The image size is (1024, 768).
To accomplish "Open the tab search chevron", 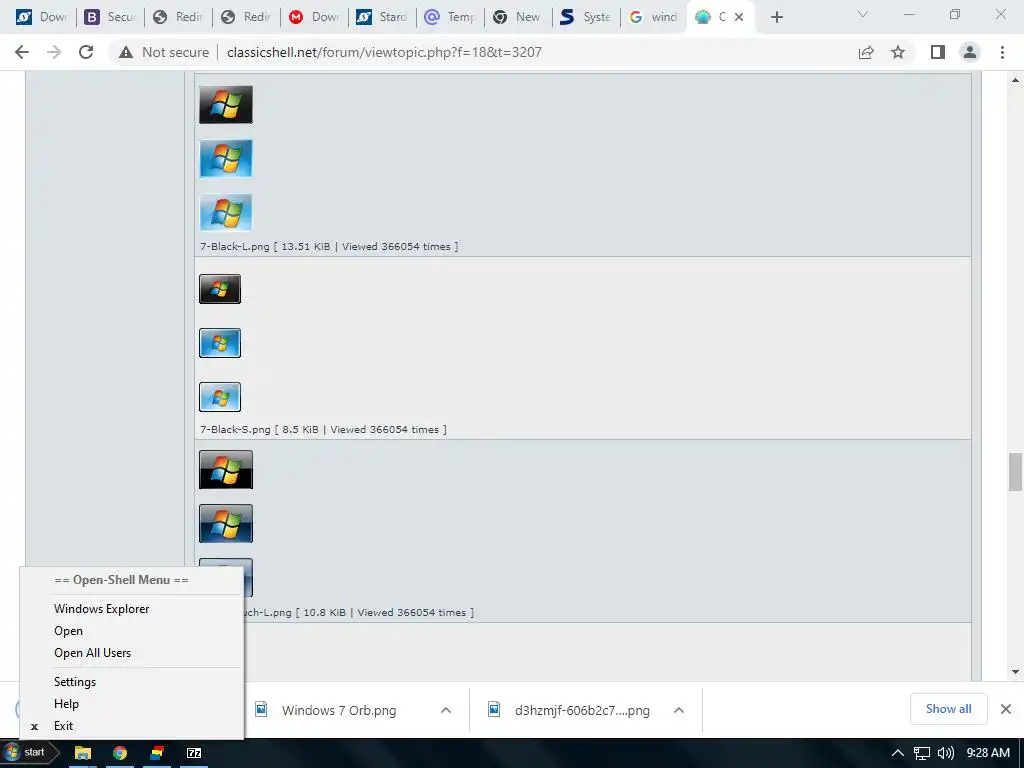I will (x=863, y=14).
